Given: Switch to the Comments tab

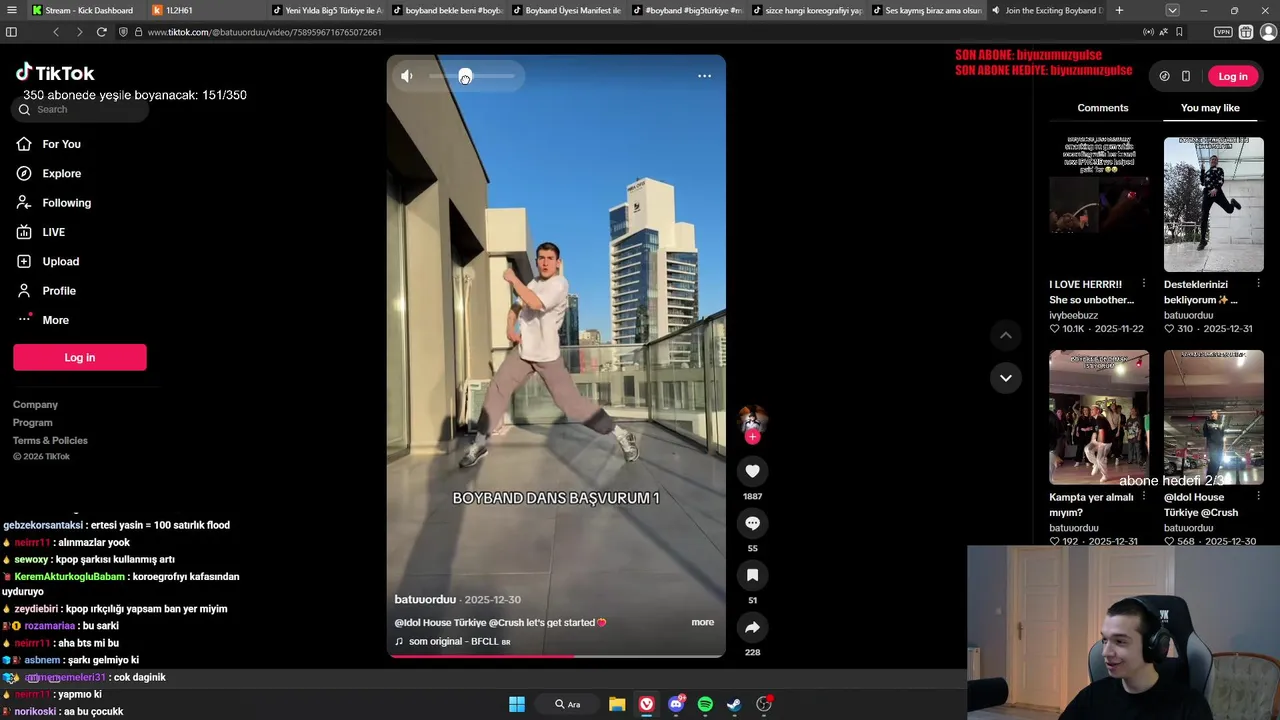Looking at the screenshot, I should coord(1102,108).
